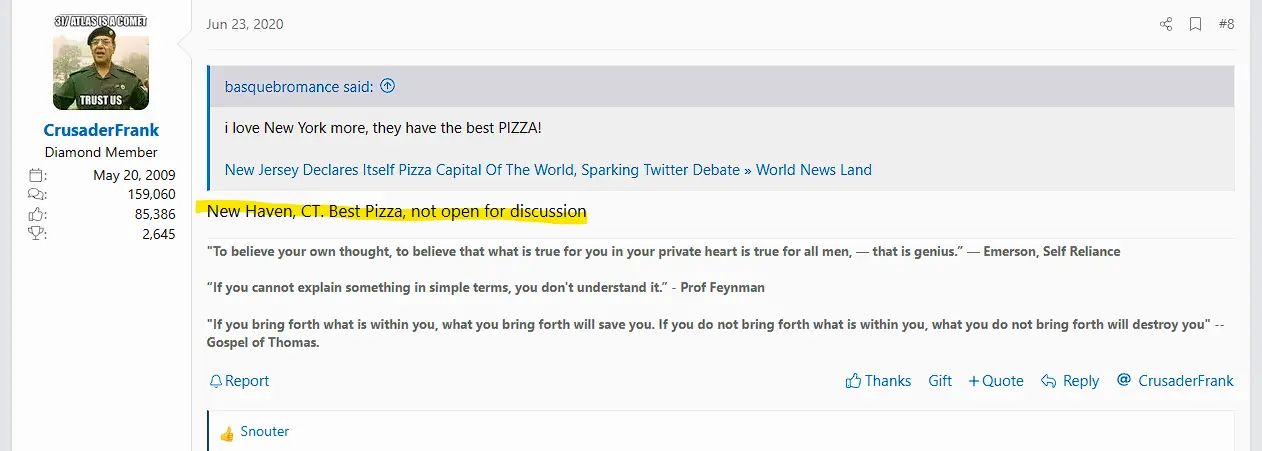Report this post

[x=239, y=381]
